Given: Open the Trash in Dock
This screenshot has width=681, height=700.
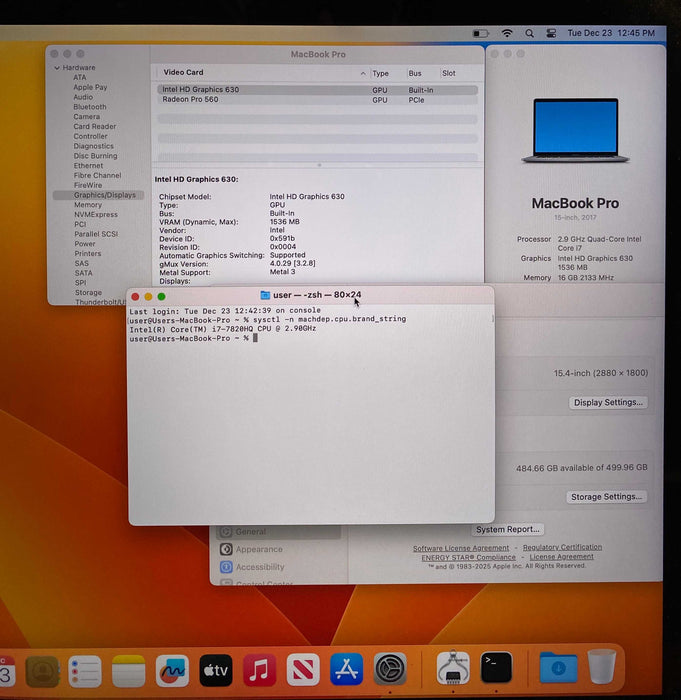Looking at the screenshot, I should coord(602,666).
